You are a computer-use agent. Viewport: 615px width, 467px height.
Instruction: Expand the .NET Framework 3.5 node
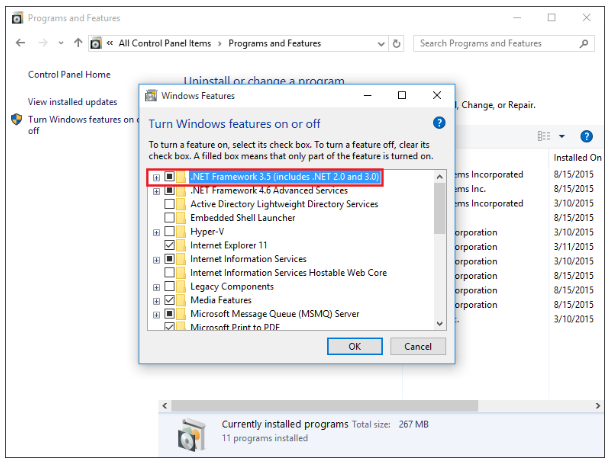(x=156, y=178)
